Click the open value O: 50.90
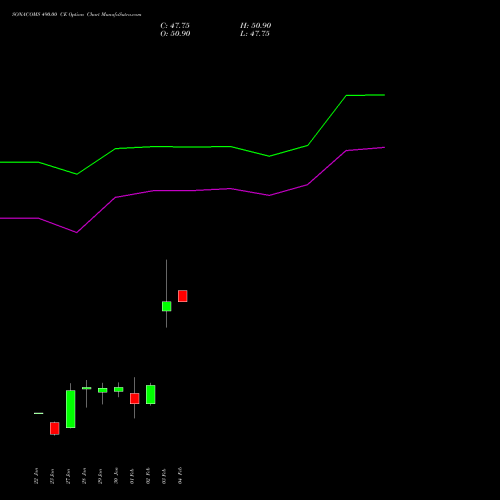This screenshot has height=500, width=500. point(175,34)
